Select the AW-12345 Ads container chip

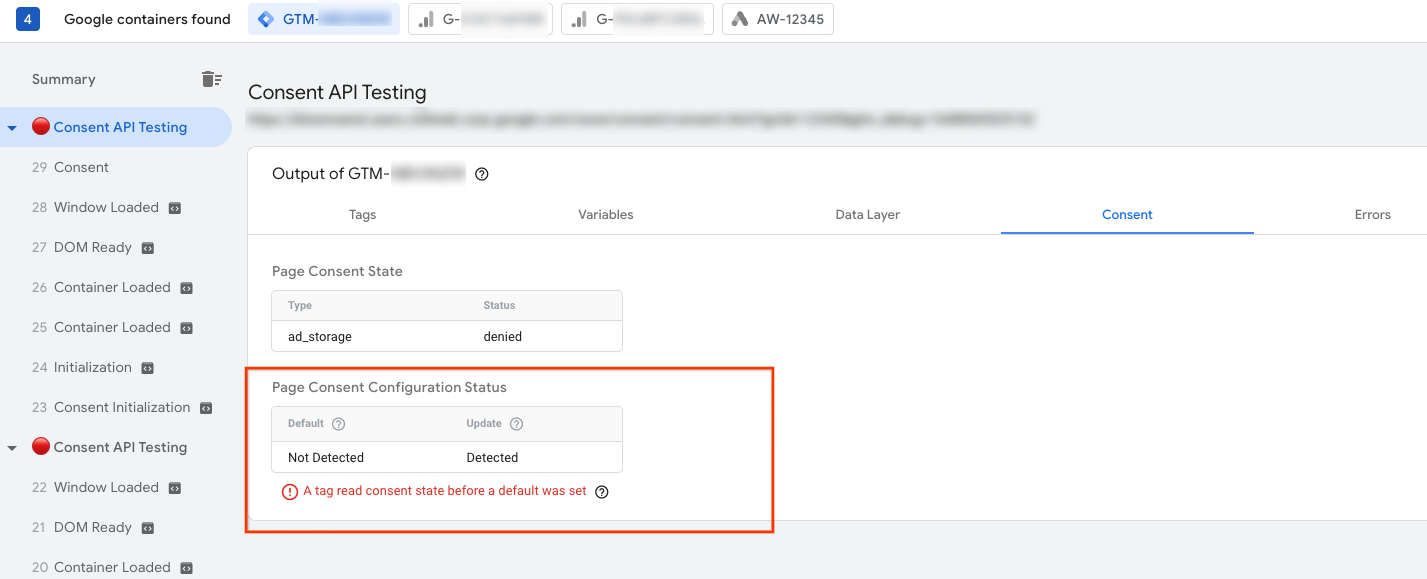pyautogui.click(x=778, y=19)
